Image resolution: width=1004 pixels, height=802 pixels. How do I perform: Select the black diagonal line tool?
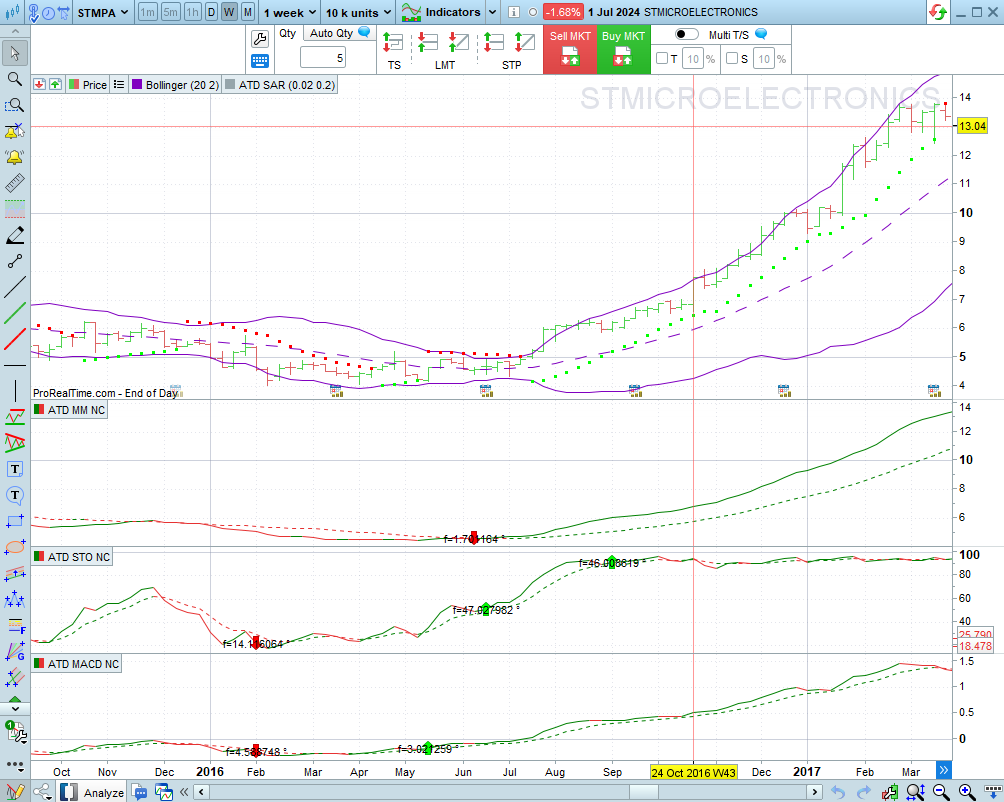tap(15, 287)
